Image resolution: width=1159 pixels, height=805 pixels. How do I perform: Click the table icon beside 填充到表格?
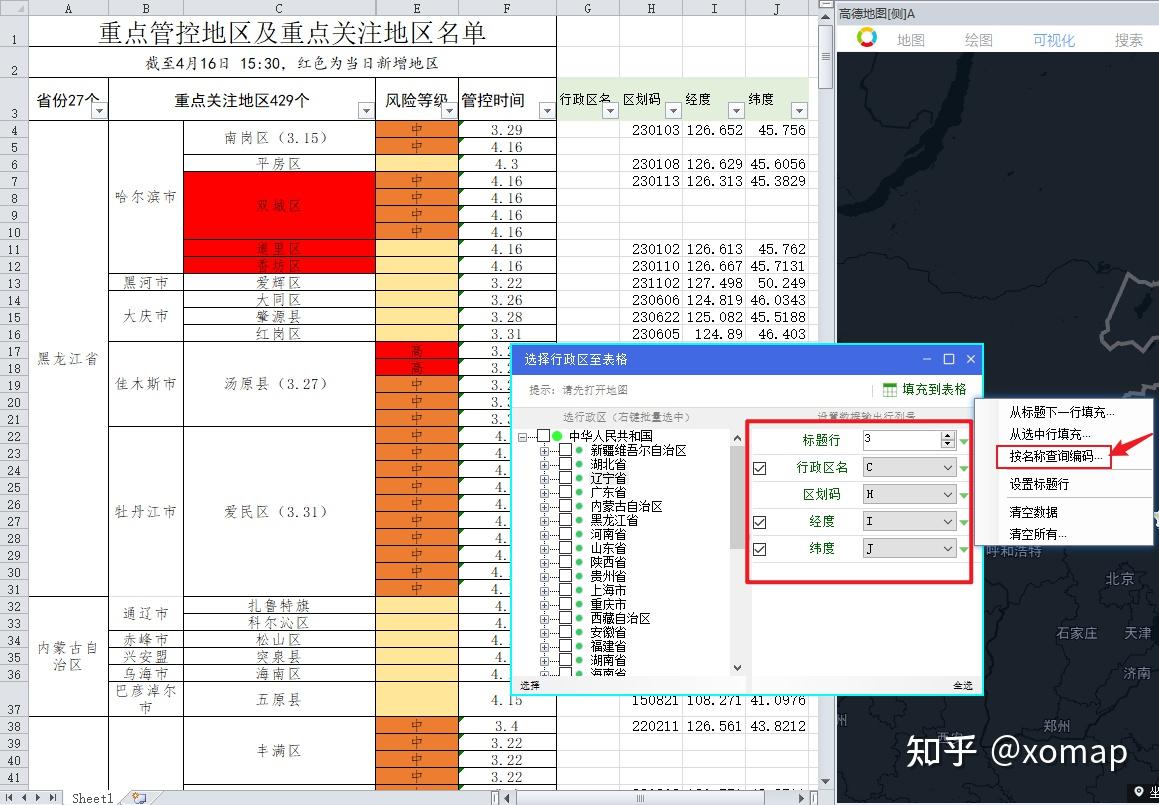click(x=890, y=390)
